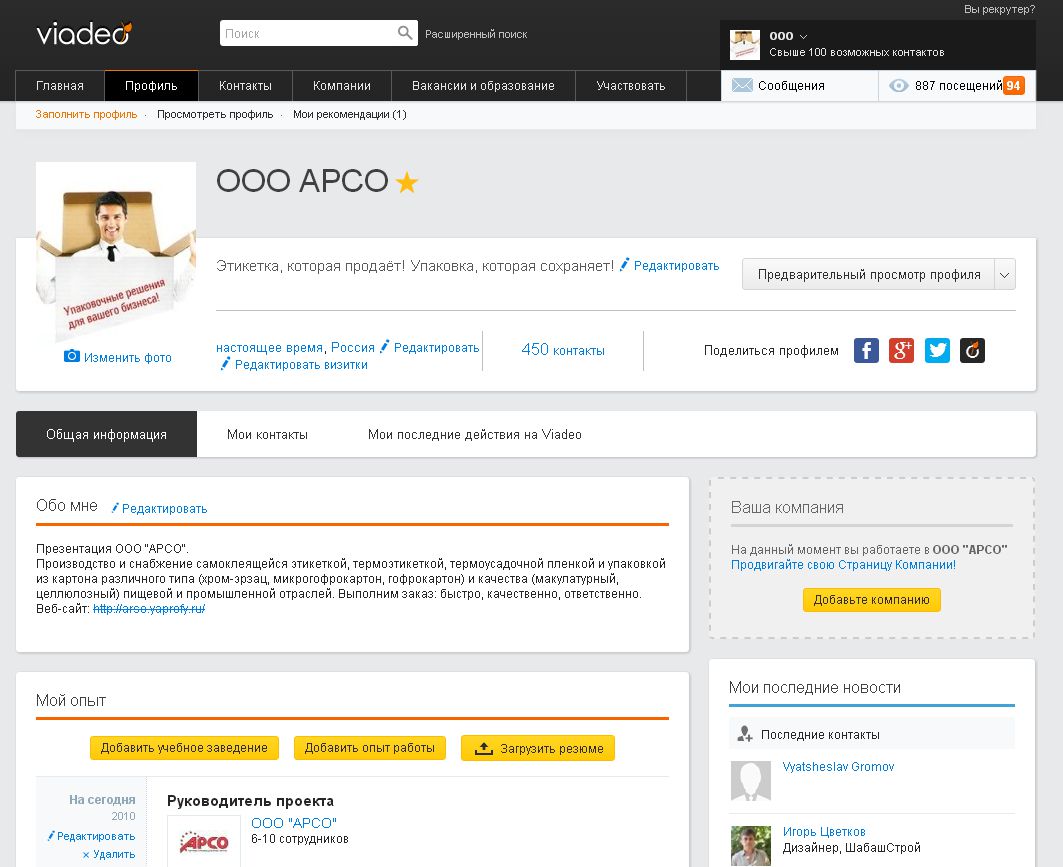Screen dimensions: 1063x867
Task: Click the Россия link
Action: tap(353, 348)
